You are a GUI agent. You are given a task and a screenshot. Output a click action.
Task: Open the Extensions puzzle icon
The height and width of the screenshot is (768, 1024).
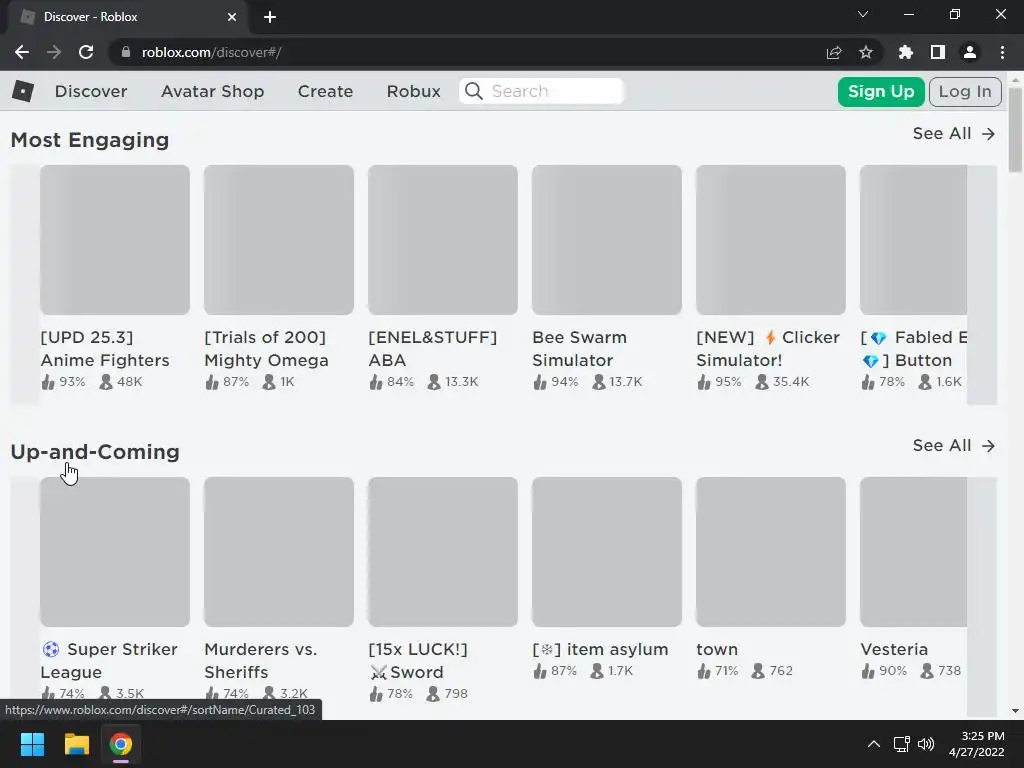click(905, 52)
